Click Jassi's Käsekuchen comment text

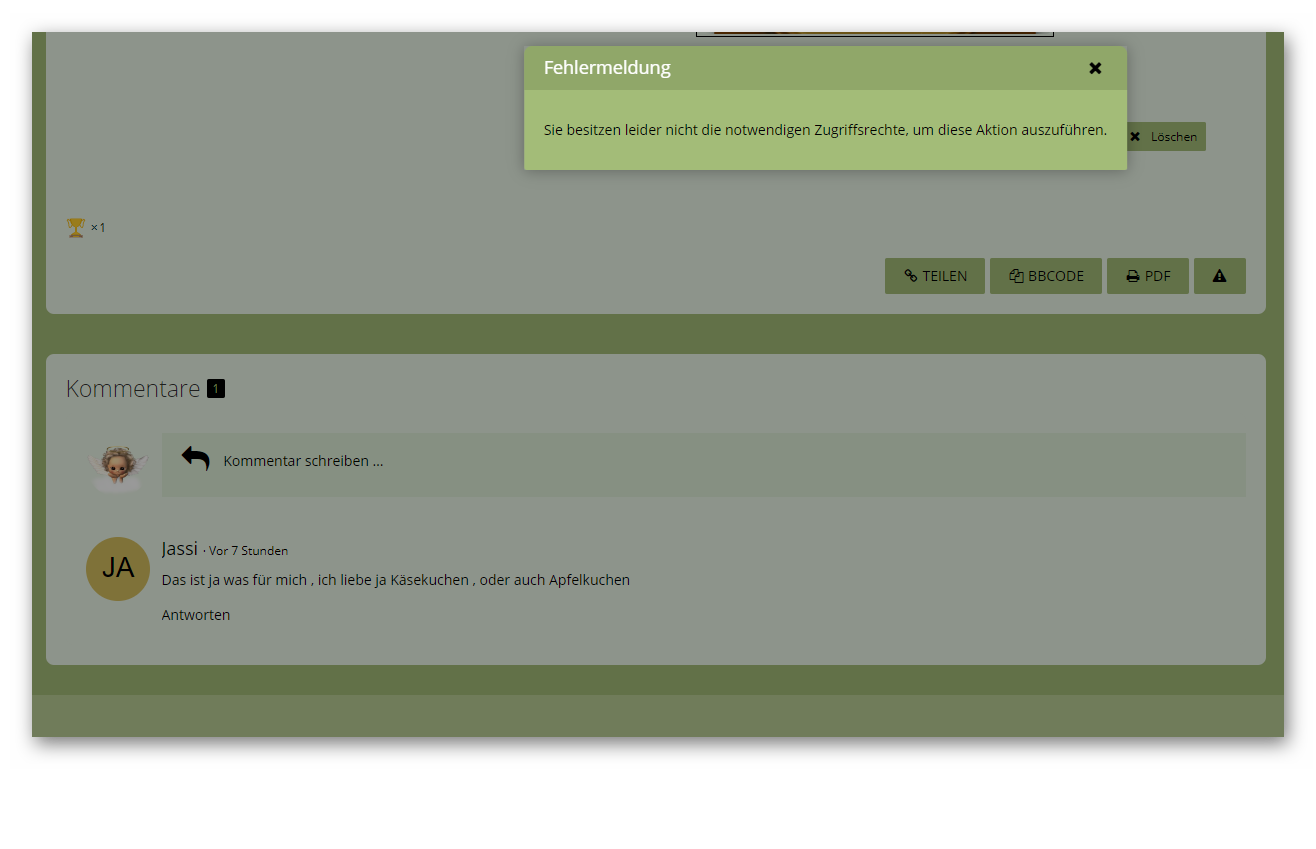[x=395, y=580]
